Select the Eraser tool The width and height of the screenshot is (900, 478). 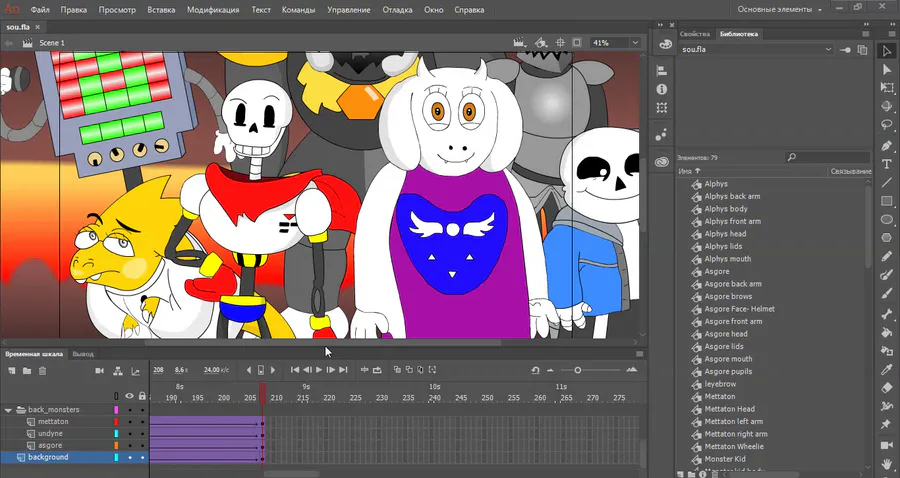pyautogui.click(x=887, y=388)
